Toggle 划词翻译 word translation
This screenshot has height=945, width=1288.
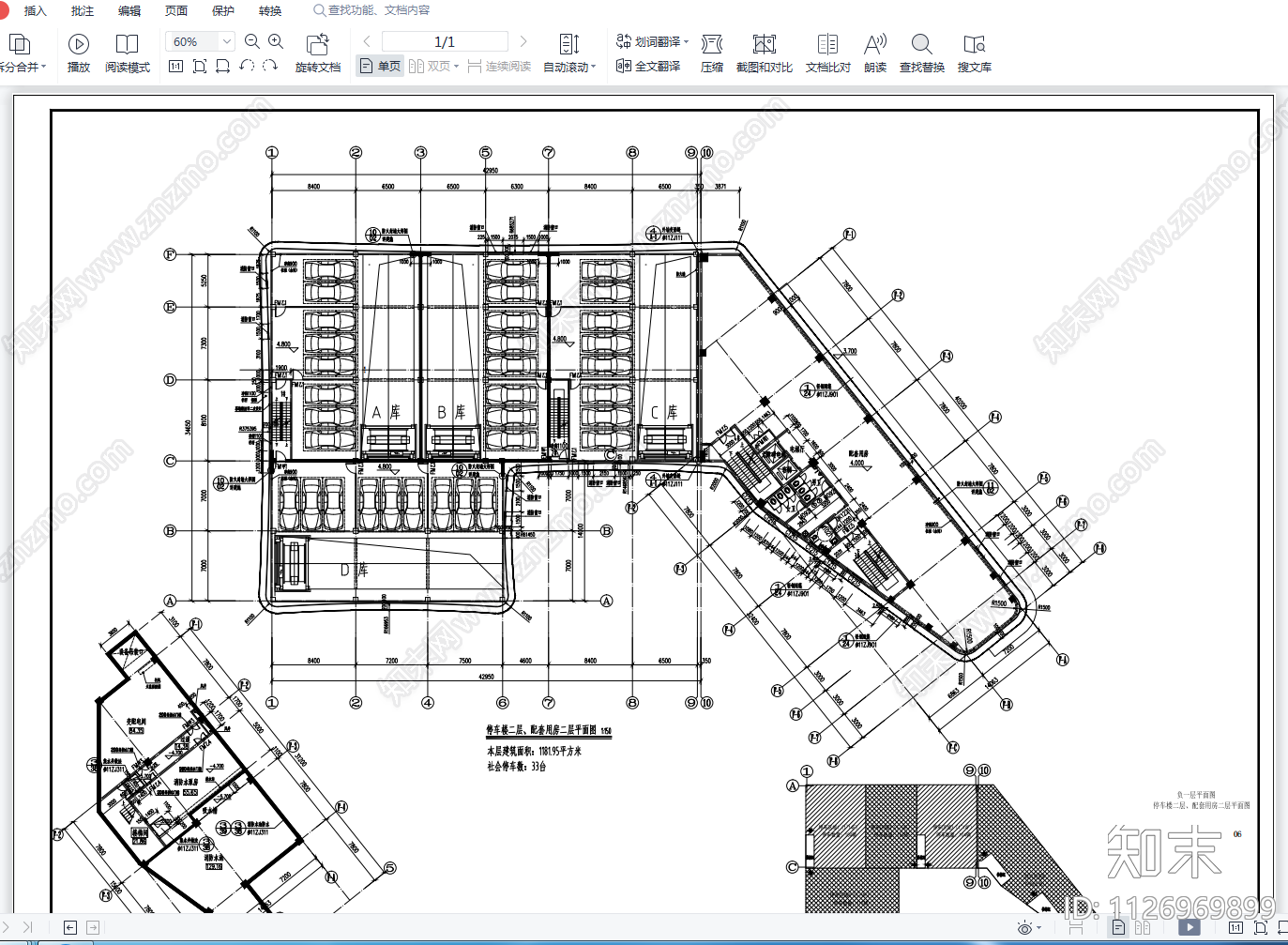coord(648,41)
